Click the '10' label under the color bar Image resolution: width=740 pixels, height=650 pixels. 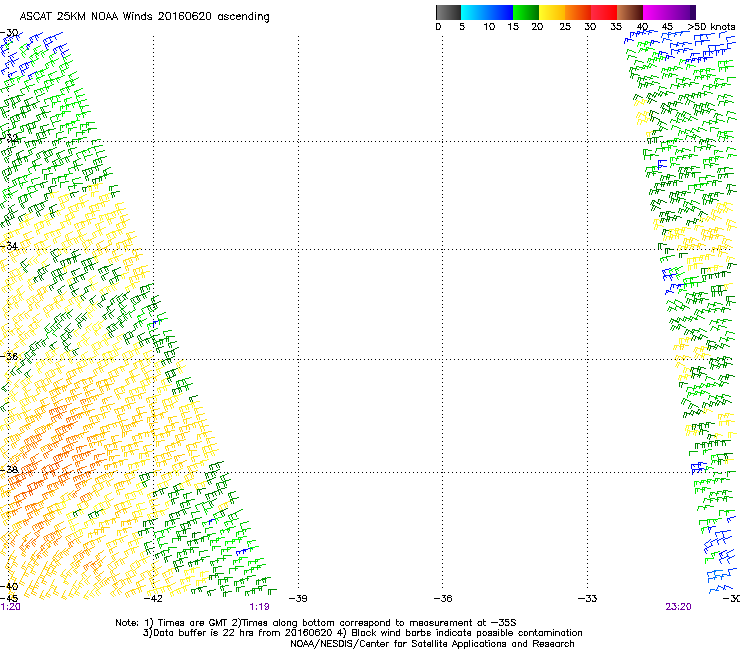pos(489,27)
